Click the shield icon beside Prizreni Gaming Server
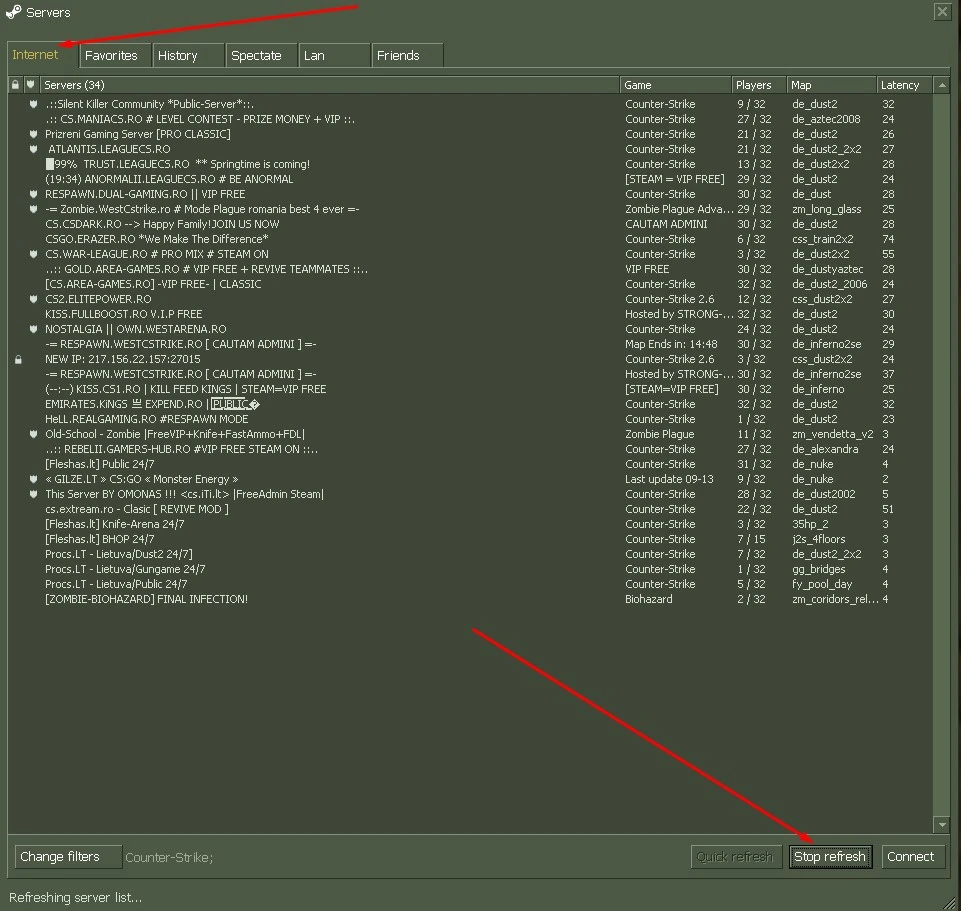The width and height of the screenshot is (961, 911). point(34,134)
